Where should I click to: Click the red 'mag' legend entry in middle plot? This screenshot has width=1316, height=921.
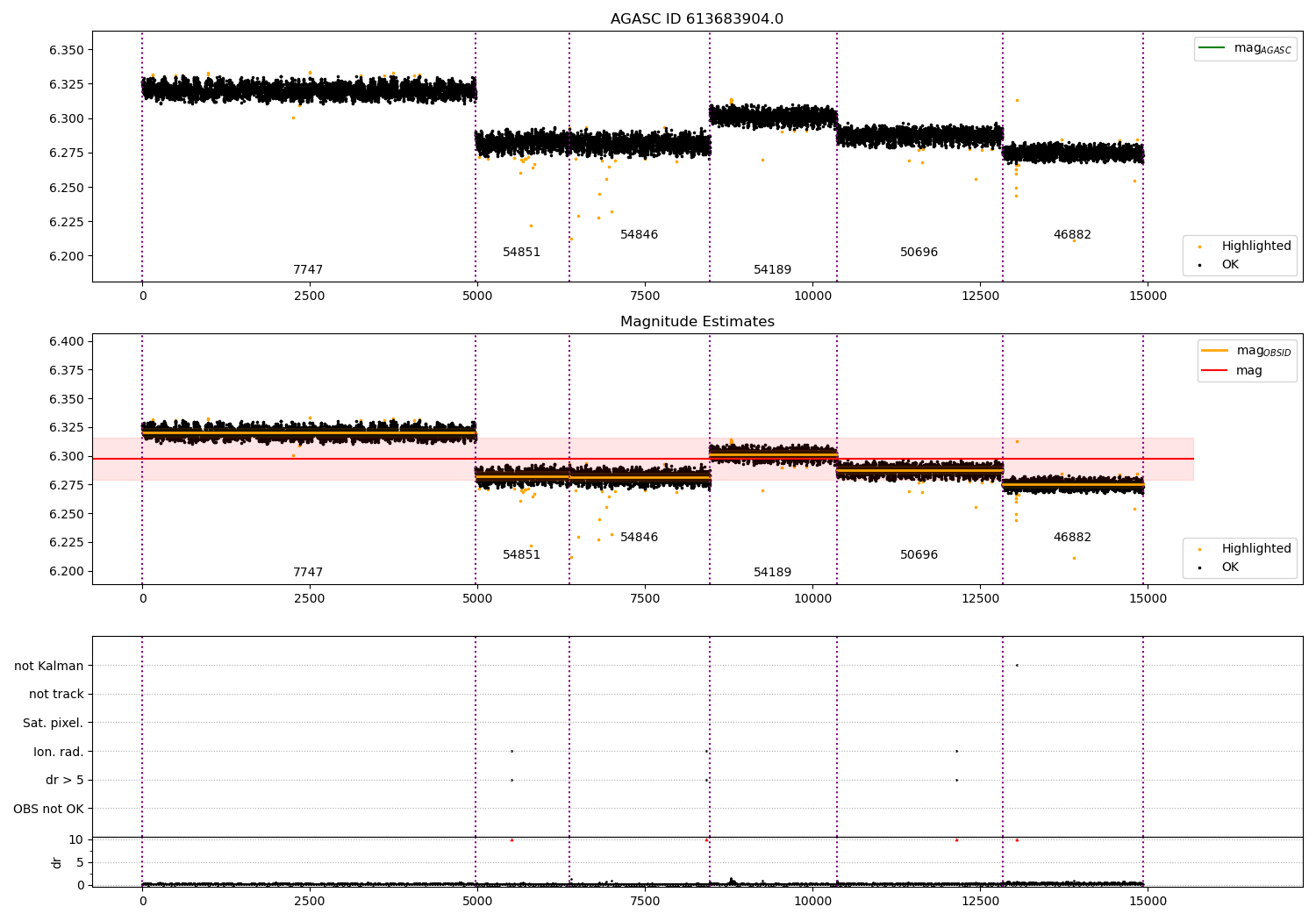tap(1233, 371)
